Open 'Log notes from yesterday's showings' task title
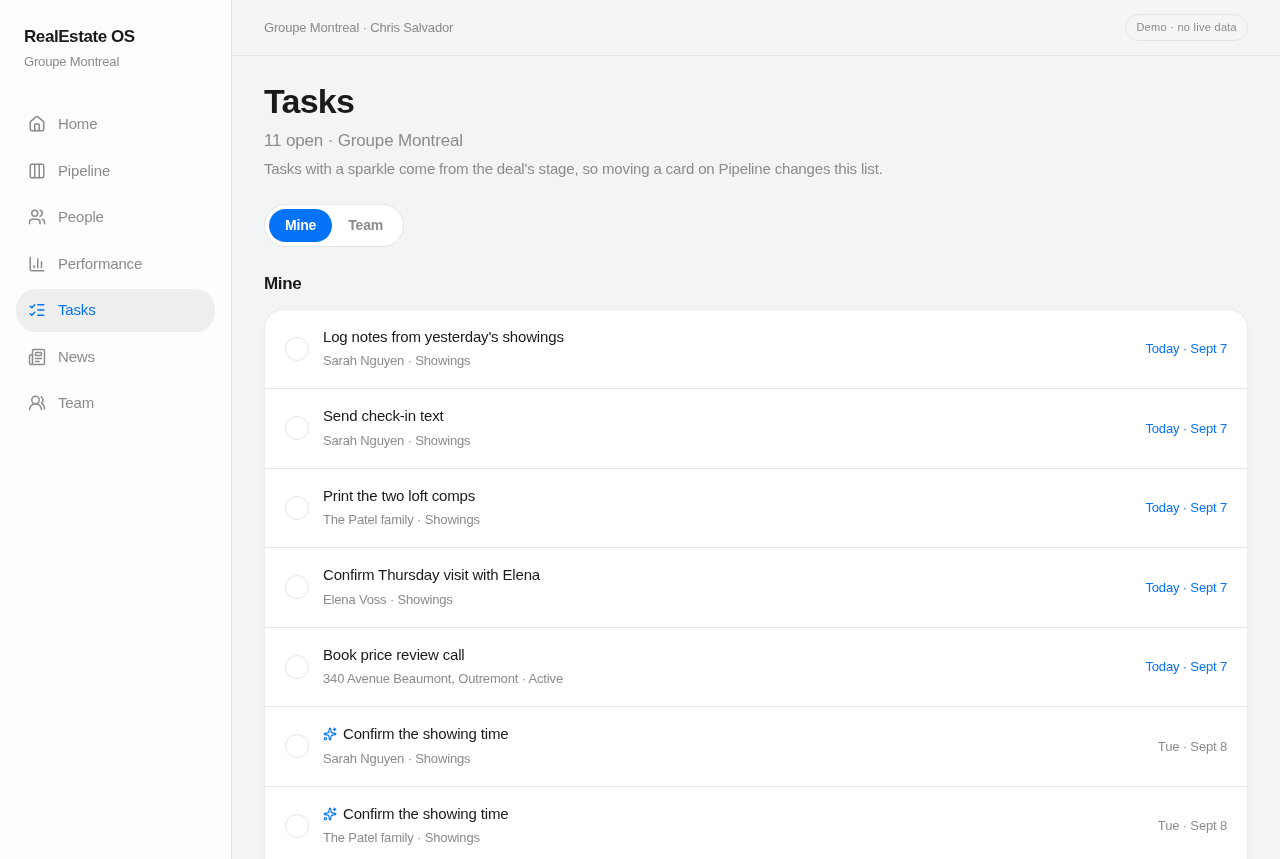1280x859 pixels. point(443,337)
